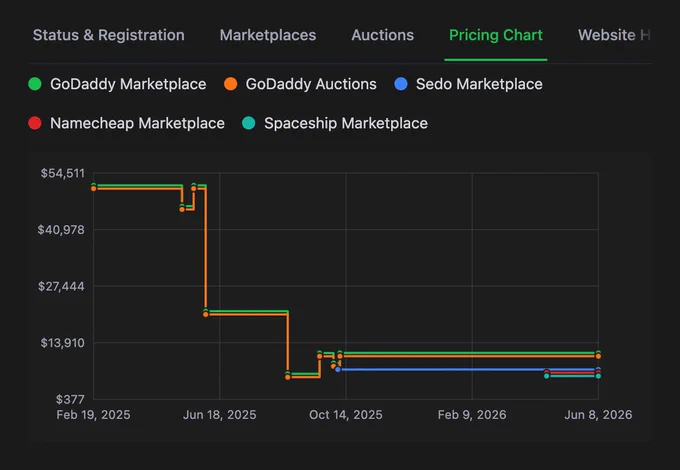680x470 pixels.
Task: Click the teal Spaceship data point at Jun 8, 2026
Action: click(x=598, y=376)
